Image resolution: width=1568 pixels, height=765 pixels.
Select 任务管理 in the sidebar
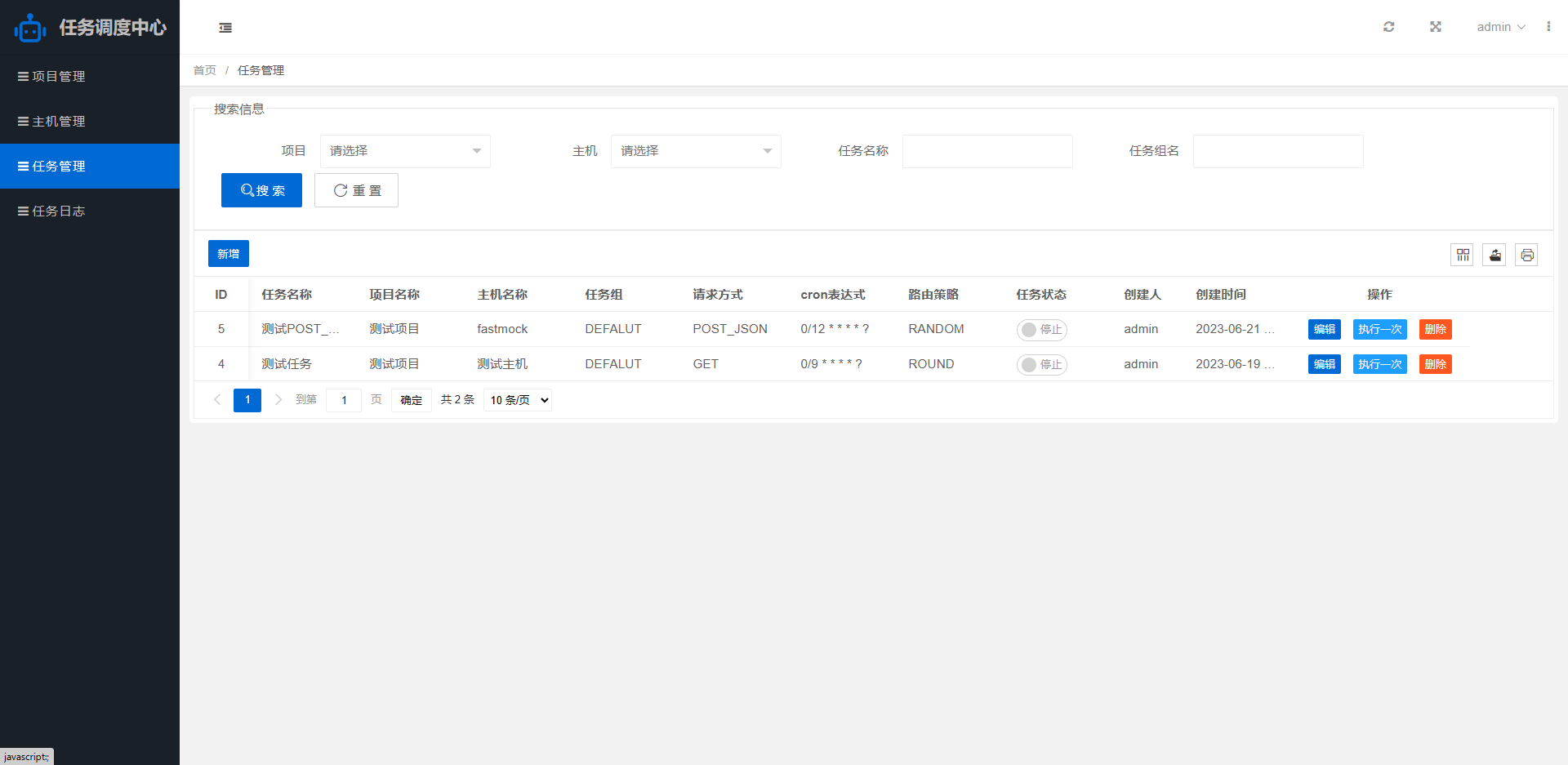point(90,166)
